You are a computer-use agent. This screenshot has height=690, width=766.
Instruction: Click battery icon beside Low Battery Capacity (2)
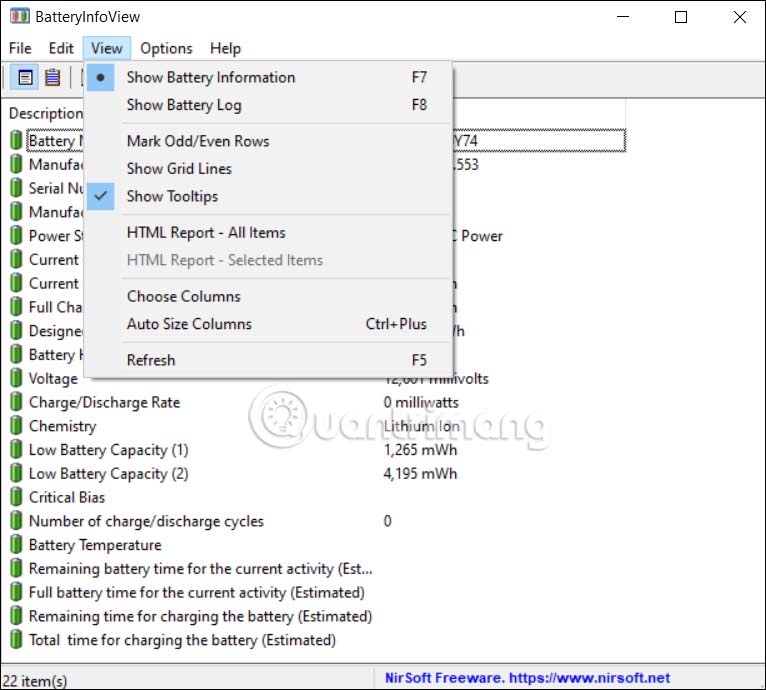(x=16, y=473)
